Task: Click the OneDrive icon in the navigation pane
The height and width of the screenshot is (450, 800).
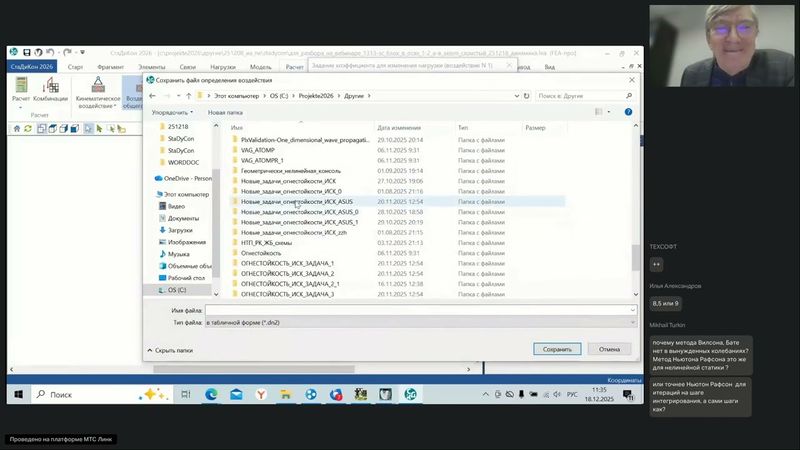Action: pos(159,178)
